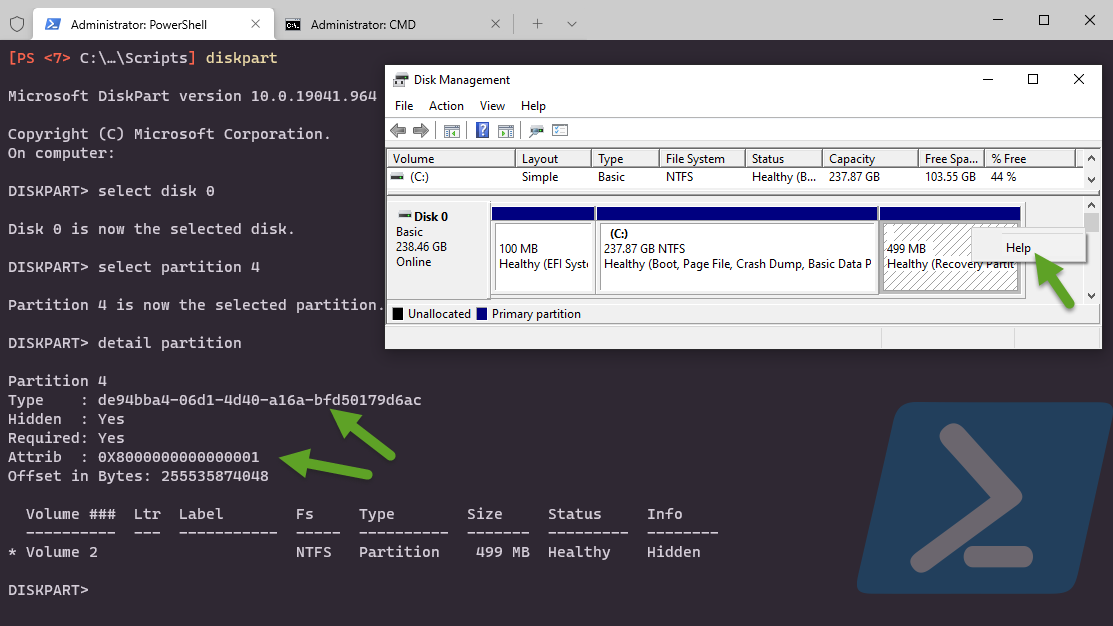Click disk graphical pane scrollbar down arrow

(x=1092, y=295)
